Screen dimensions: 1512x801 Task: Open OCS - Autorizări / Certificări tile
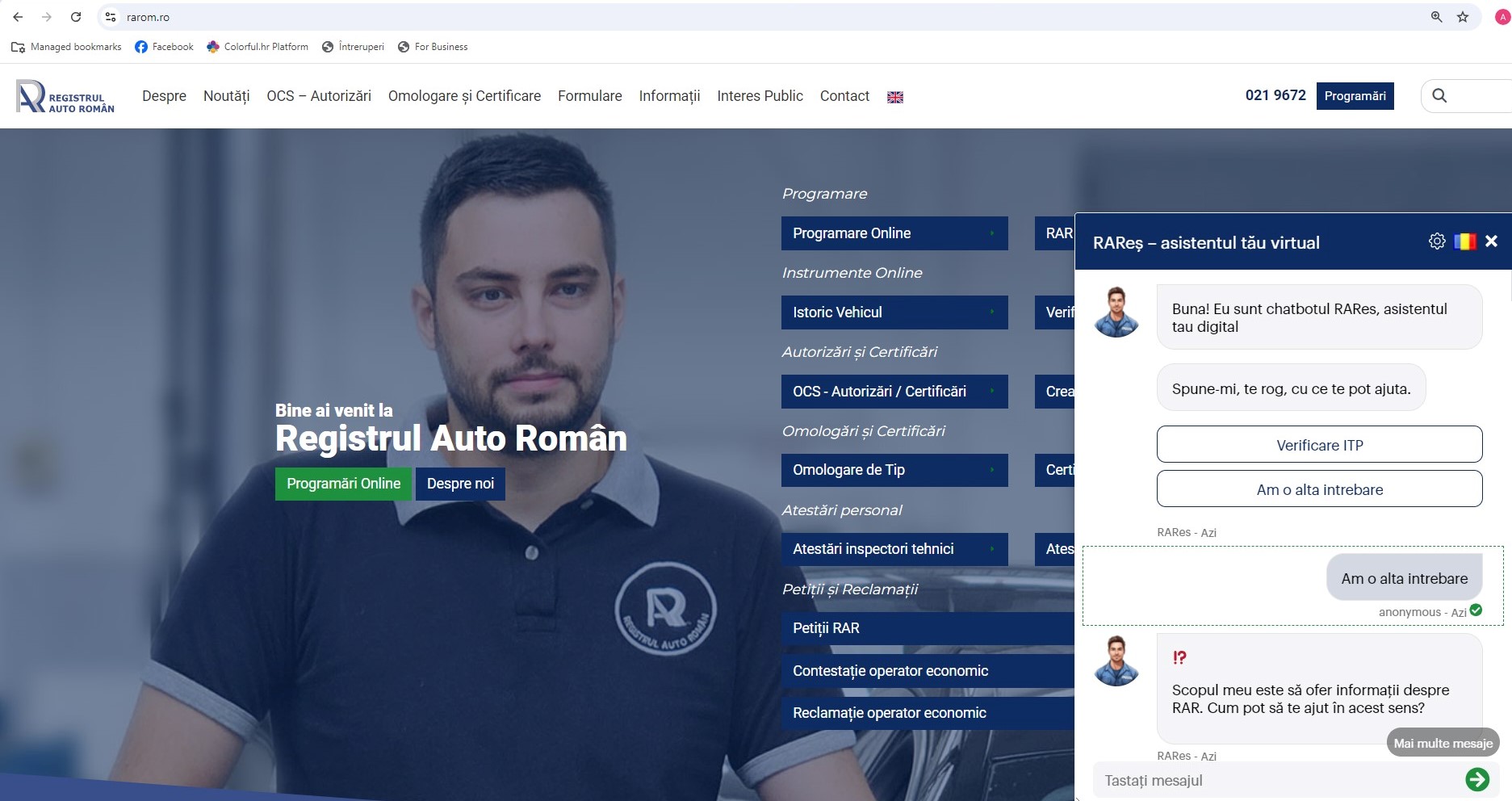[x=894, y=392]
